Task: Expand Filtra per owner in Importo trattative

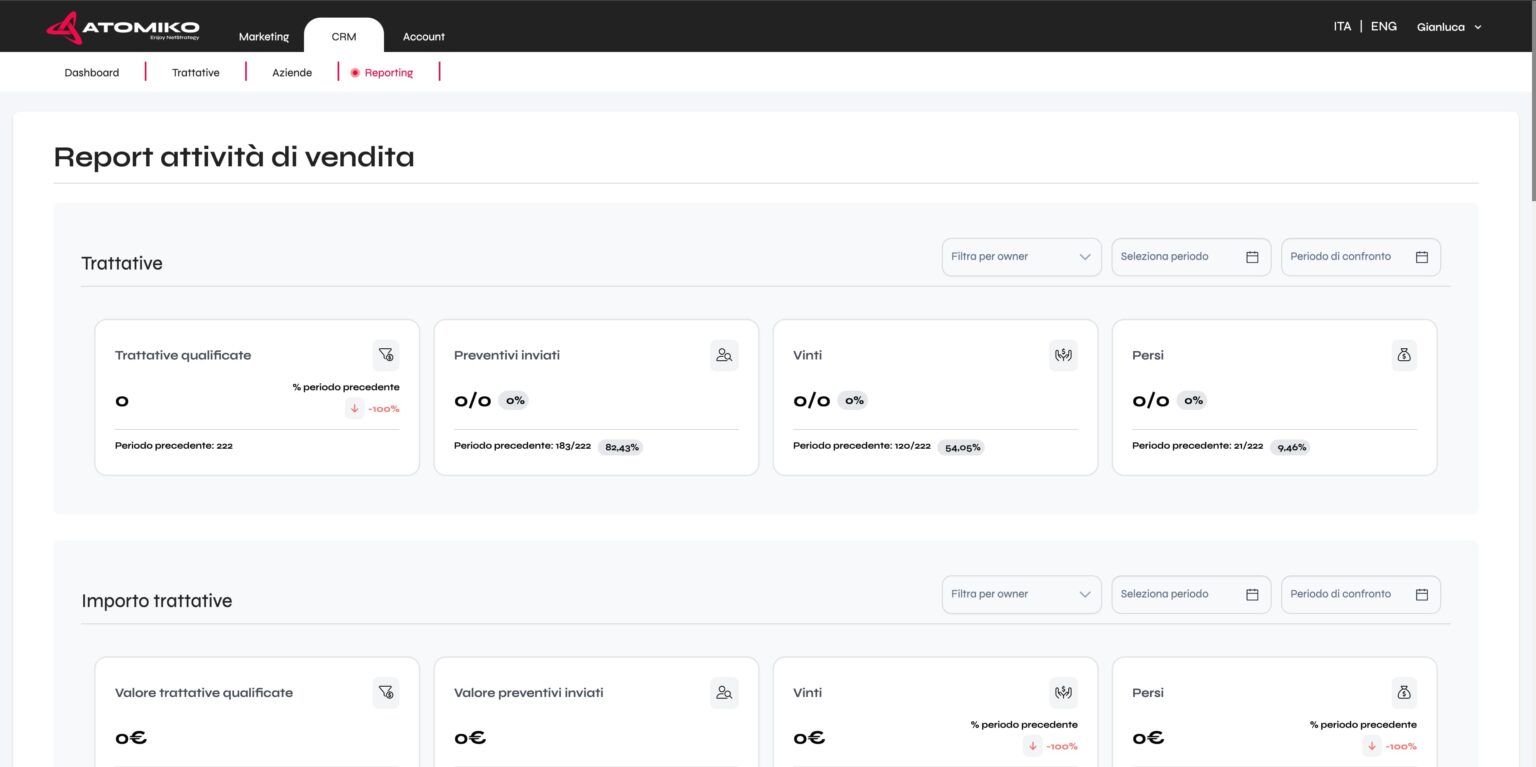Action: coord(1021,594)
